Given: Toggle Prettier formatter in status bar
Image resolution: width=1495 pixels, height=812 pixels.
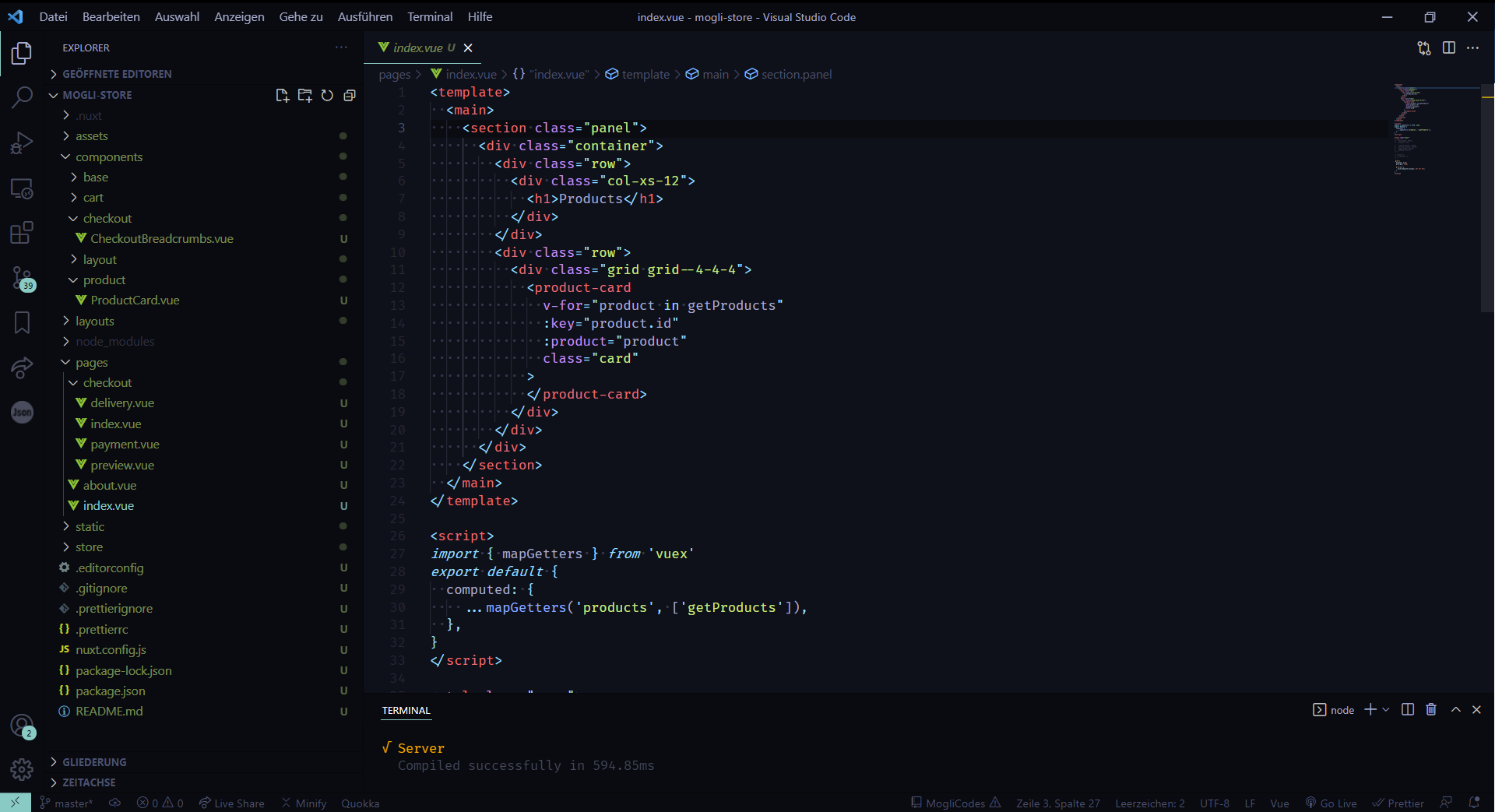Looking at the screenshot, I should [x=1398, y=803].
